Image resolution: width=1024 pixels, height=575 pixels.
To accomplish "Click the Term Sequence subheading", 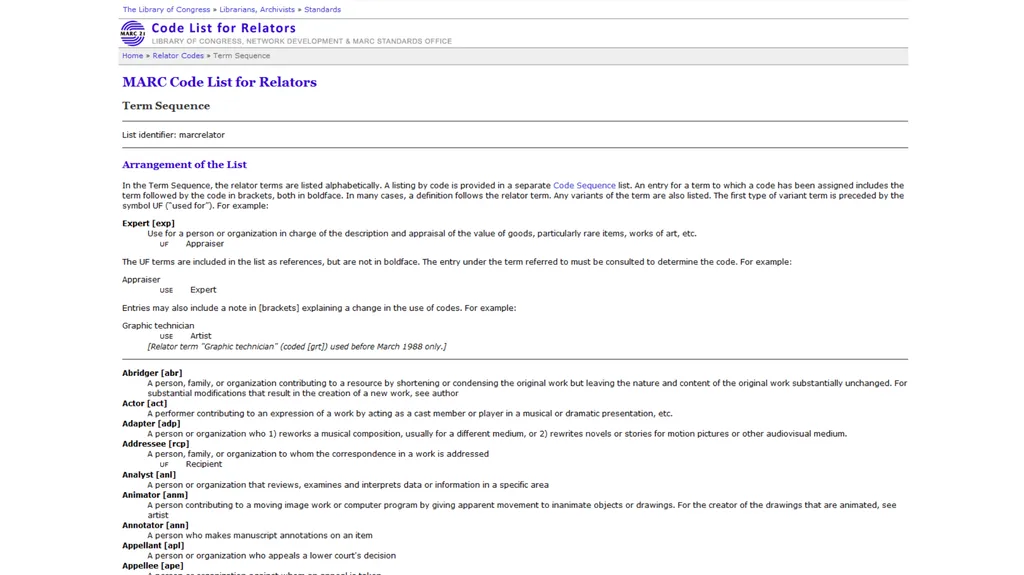I will (x=166, y=106).
